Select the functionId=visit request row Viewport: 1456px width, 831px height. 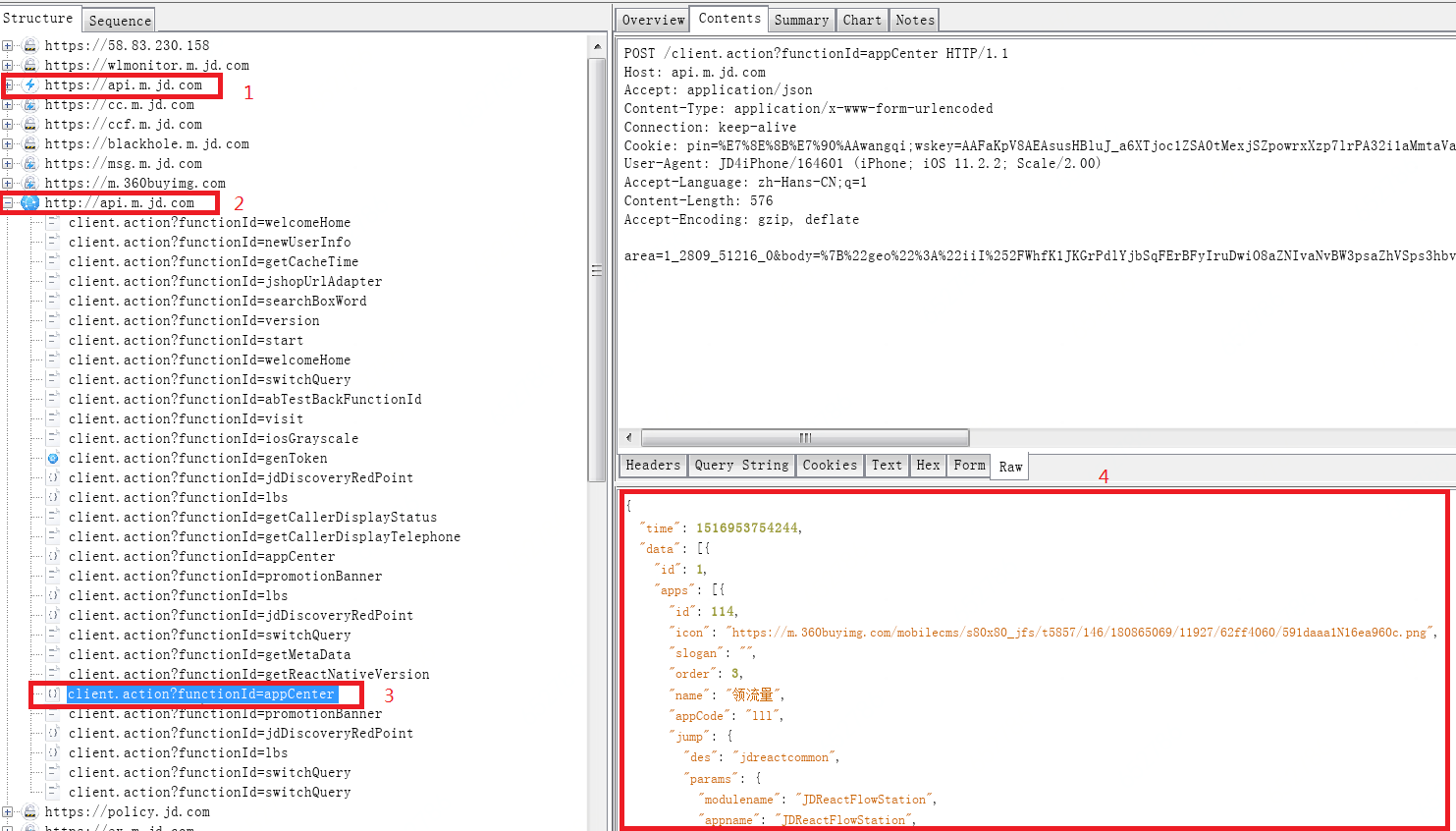(186, 418)
